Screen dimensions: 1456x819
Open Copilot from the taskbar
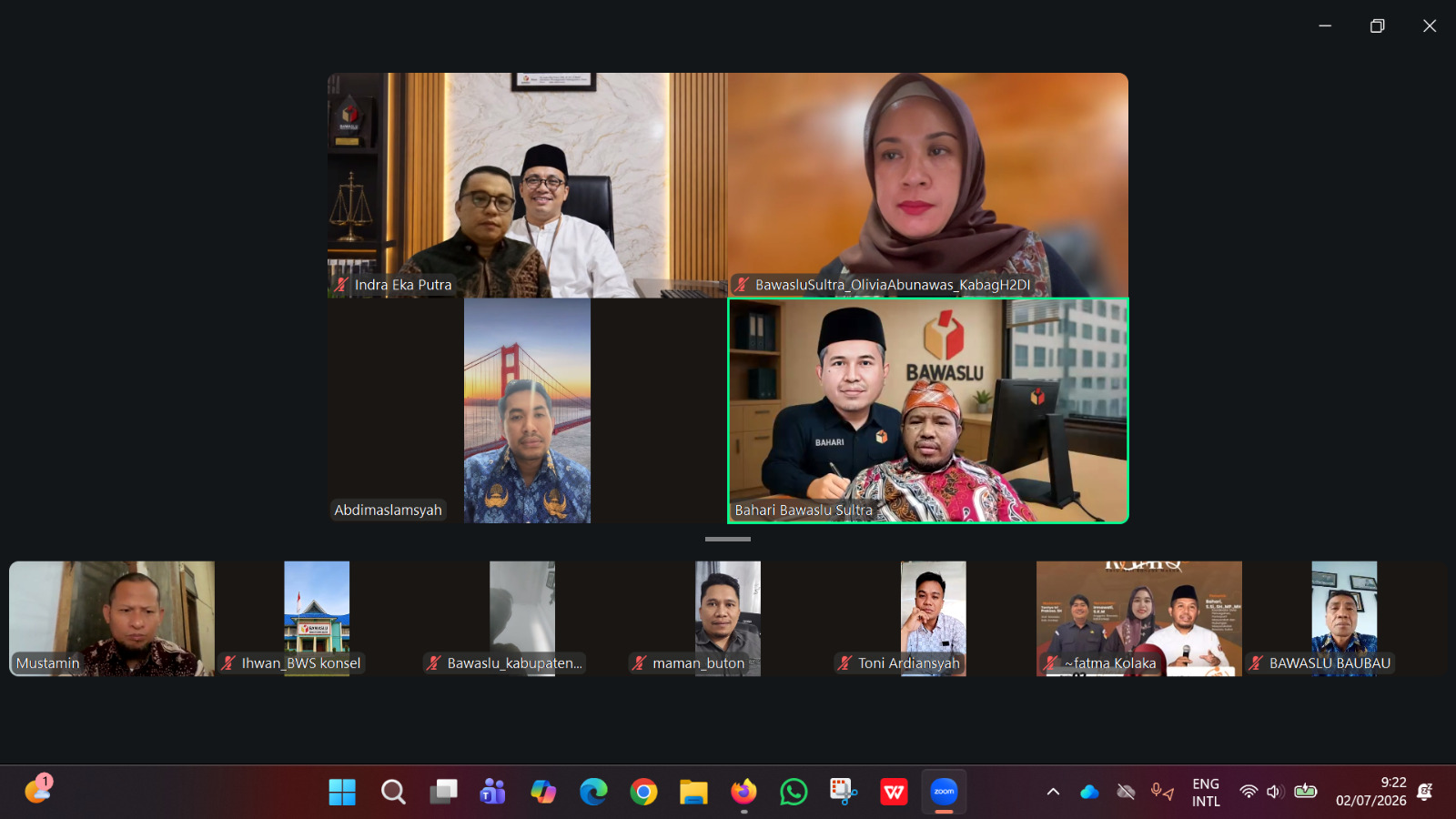[x=543, y=793]
